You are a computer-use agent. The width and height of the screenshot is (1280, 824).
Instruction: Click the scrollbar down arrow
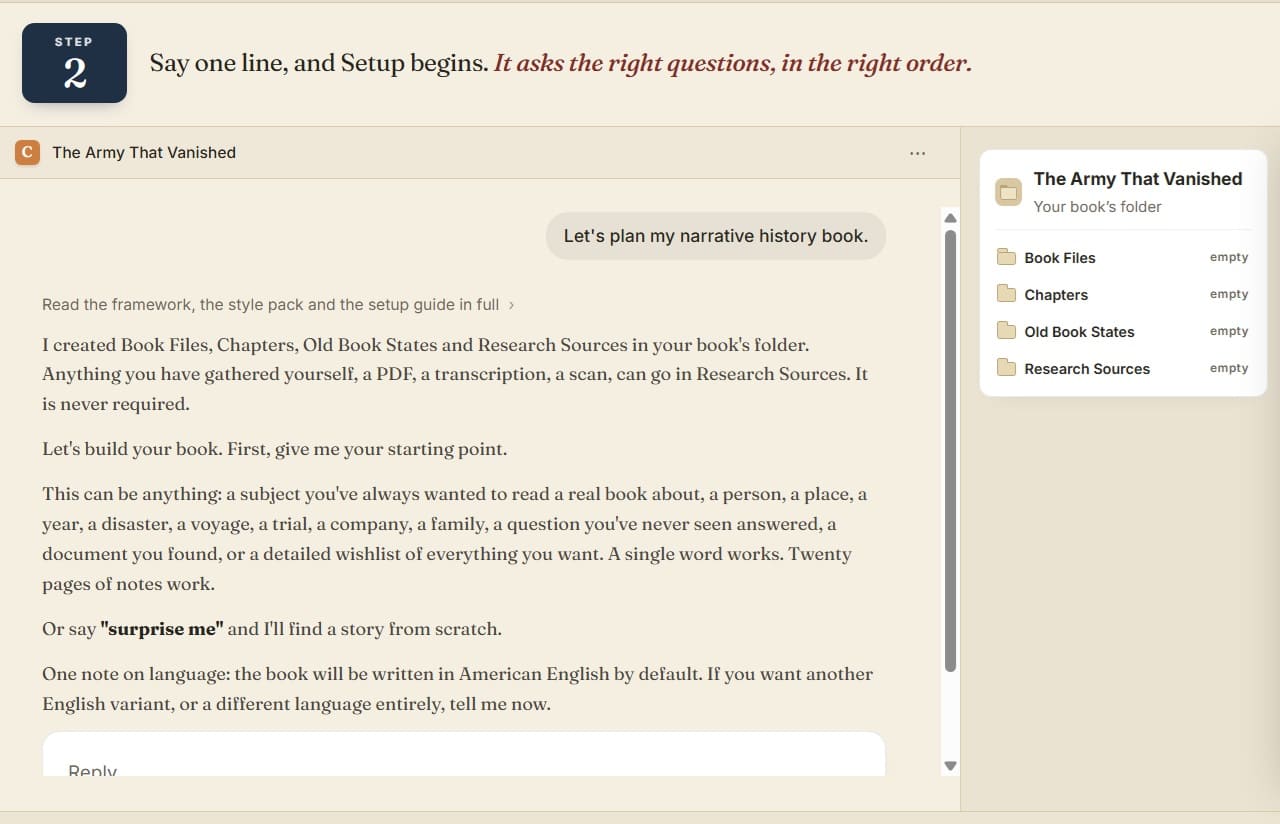tap(951, 766)
